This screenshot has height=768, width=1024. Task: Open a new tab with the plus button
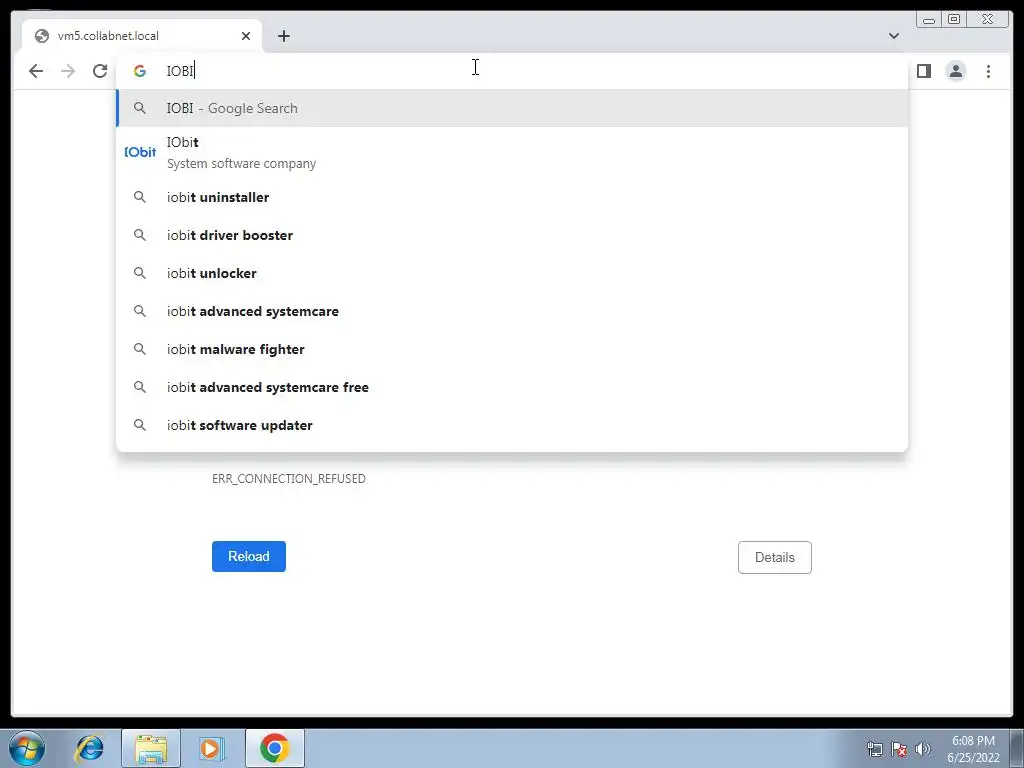pyautogui.click(x=283, y=36)
